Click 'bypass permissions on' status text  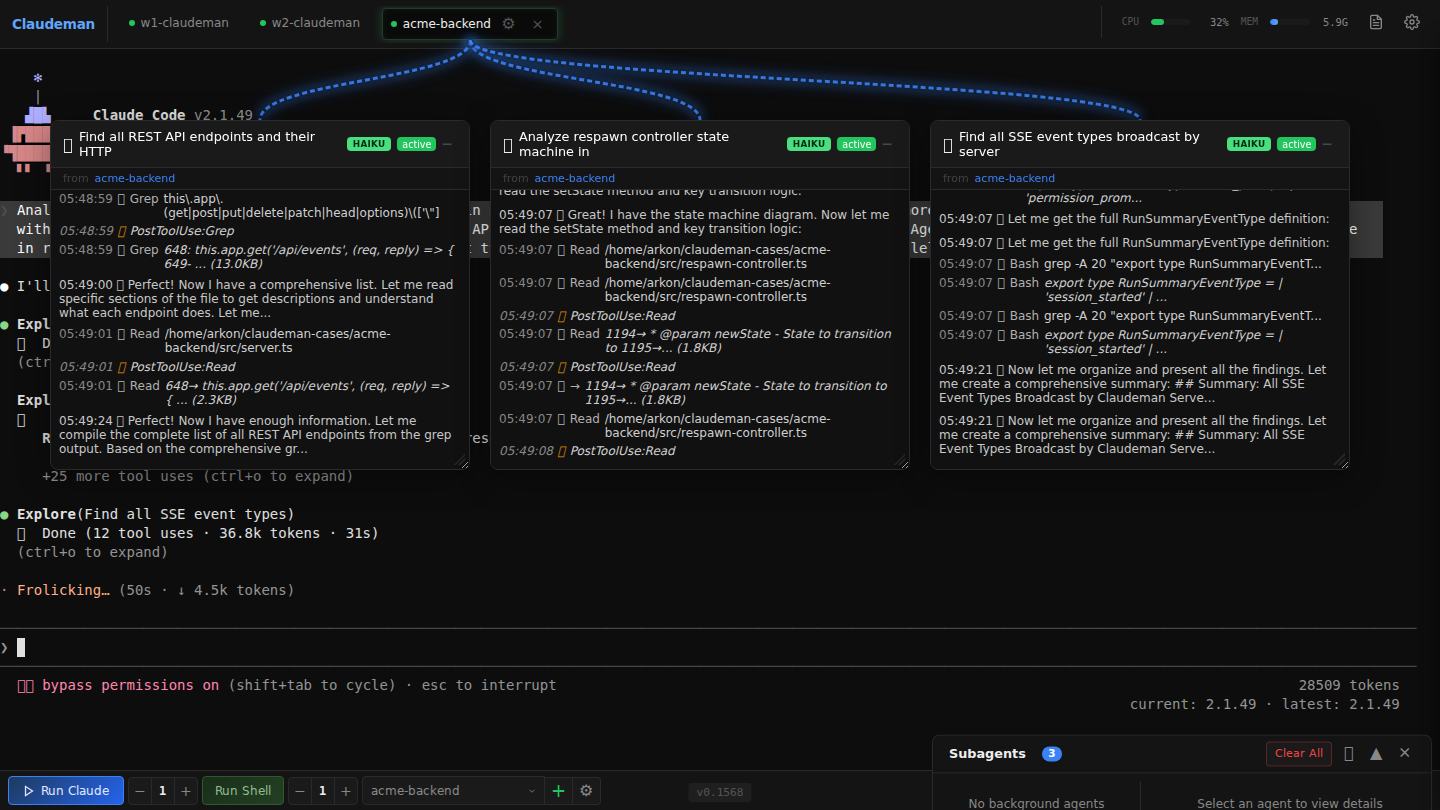pyautogui.click(x=130, y=685)
